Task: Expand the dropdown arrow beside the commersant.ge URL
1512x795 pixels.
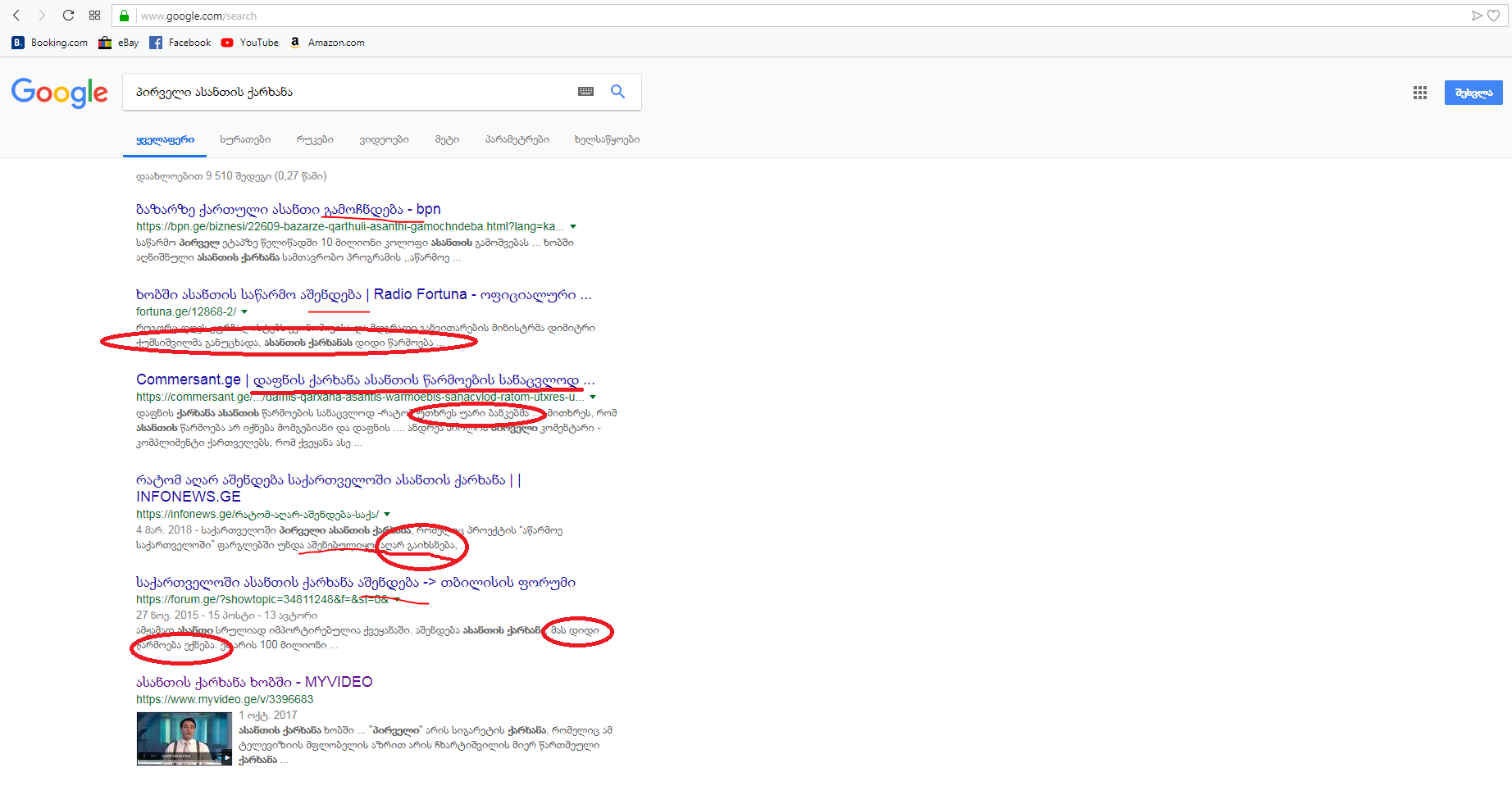Action: (x=593, y=397)
